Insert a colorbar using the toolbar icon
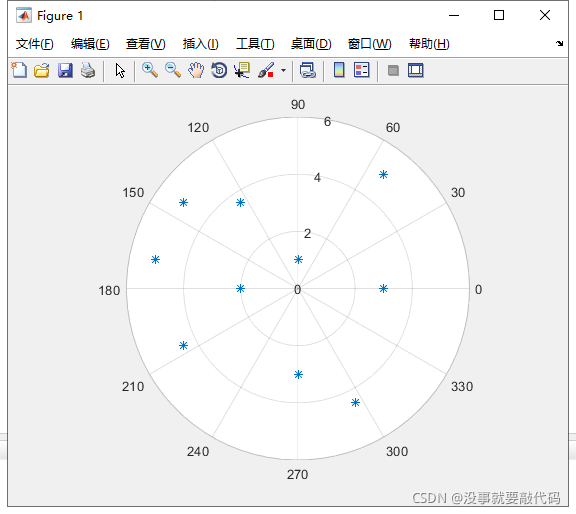576x514 pixels. pyautogui.click(x=339, y=70)
